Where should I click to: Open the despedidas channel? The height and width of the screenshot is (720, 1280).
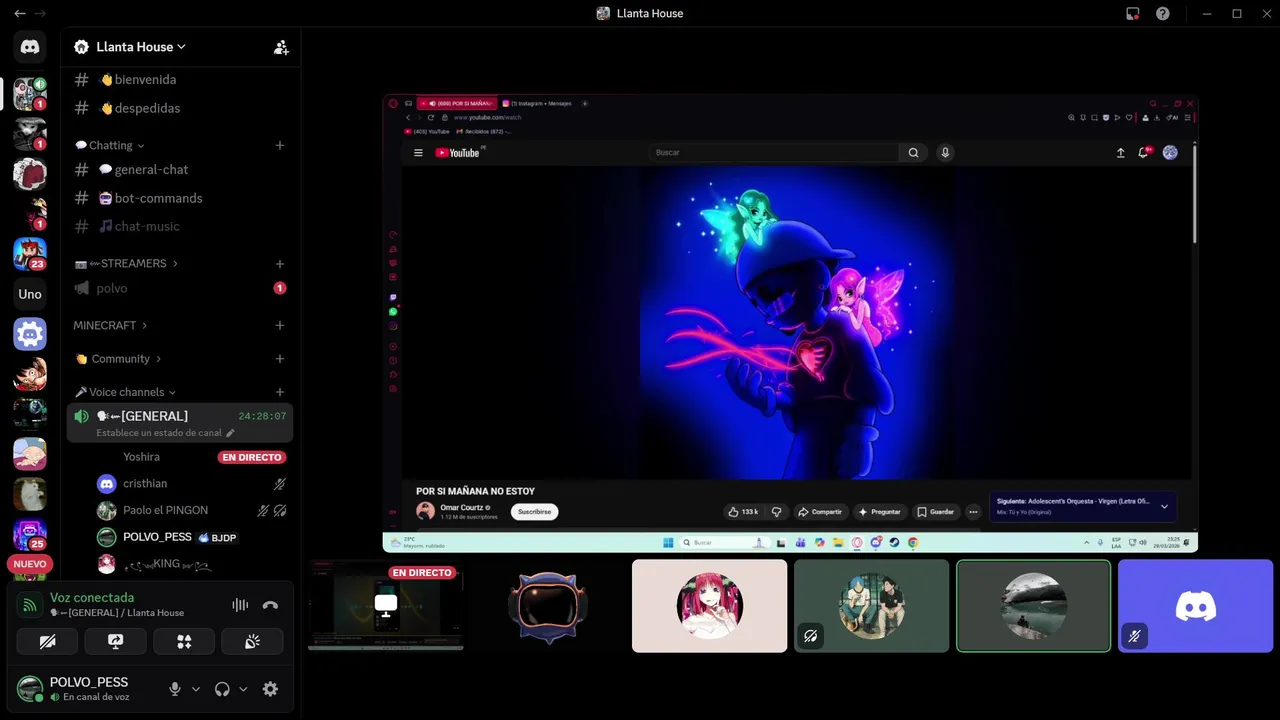point(180,108)
